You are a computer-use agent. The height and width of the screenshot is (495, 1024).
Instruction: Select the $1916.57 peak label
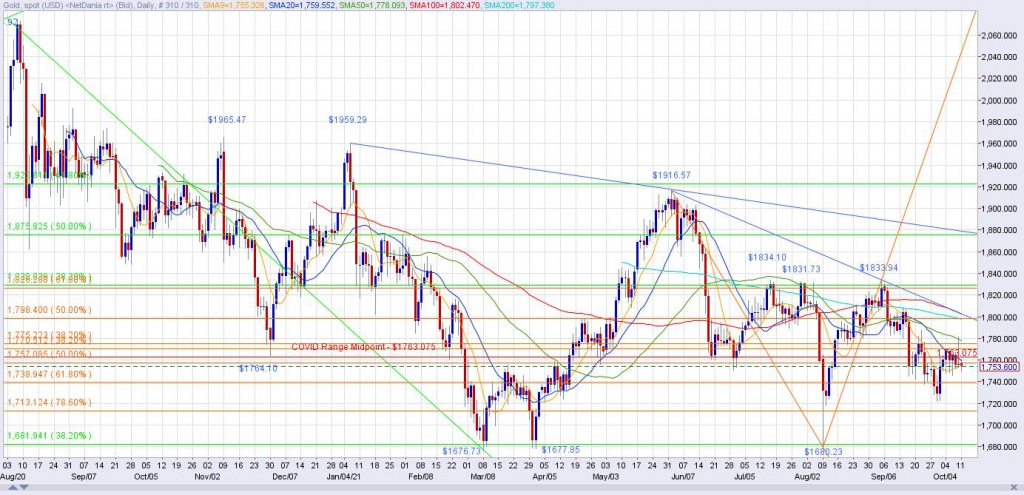(x=671, y=176)
